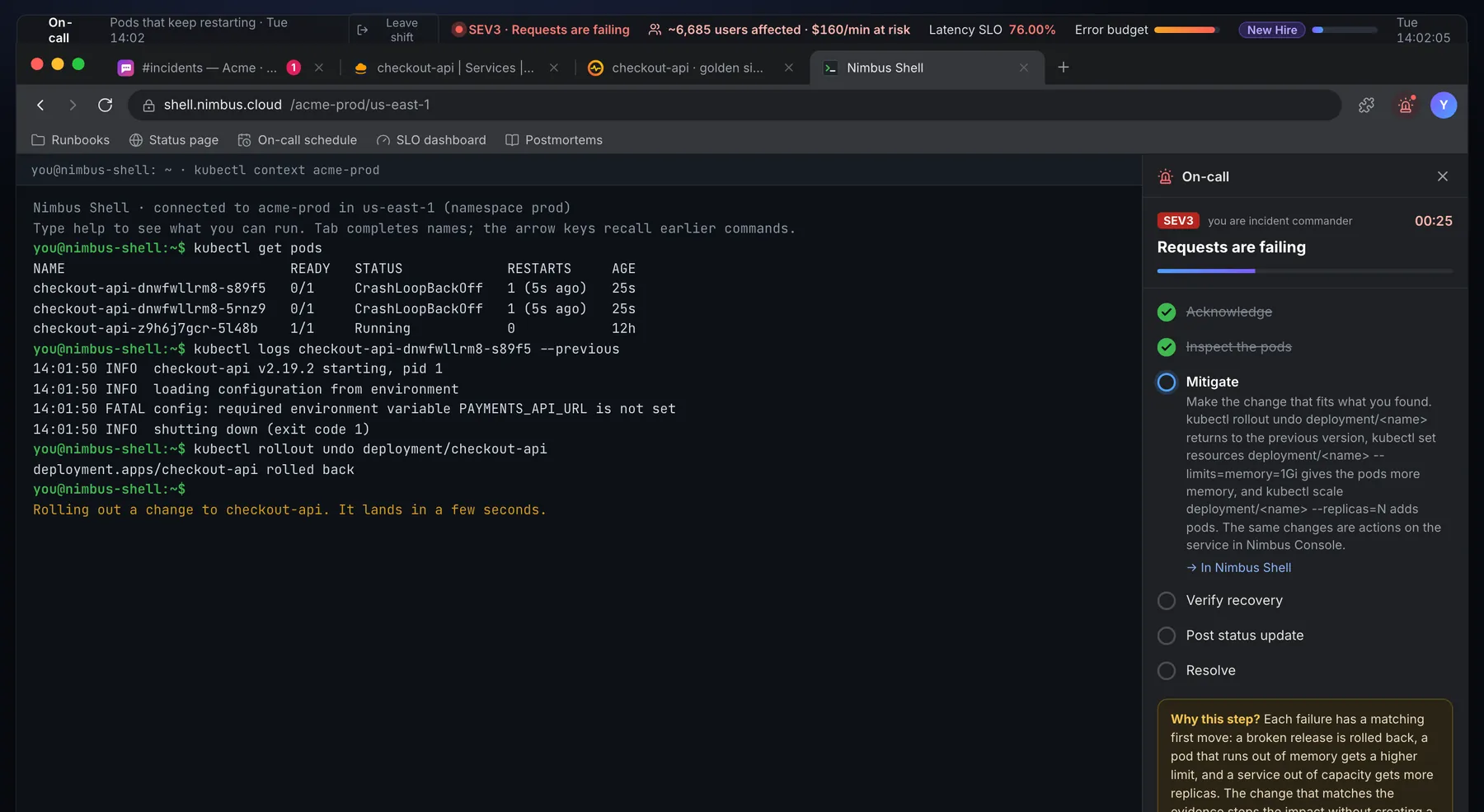This screenshot has width=1484, height=812.
Task: Close the Nimbus Shell tab
Action: (x=1024, y=68)
